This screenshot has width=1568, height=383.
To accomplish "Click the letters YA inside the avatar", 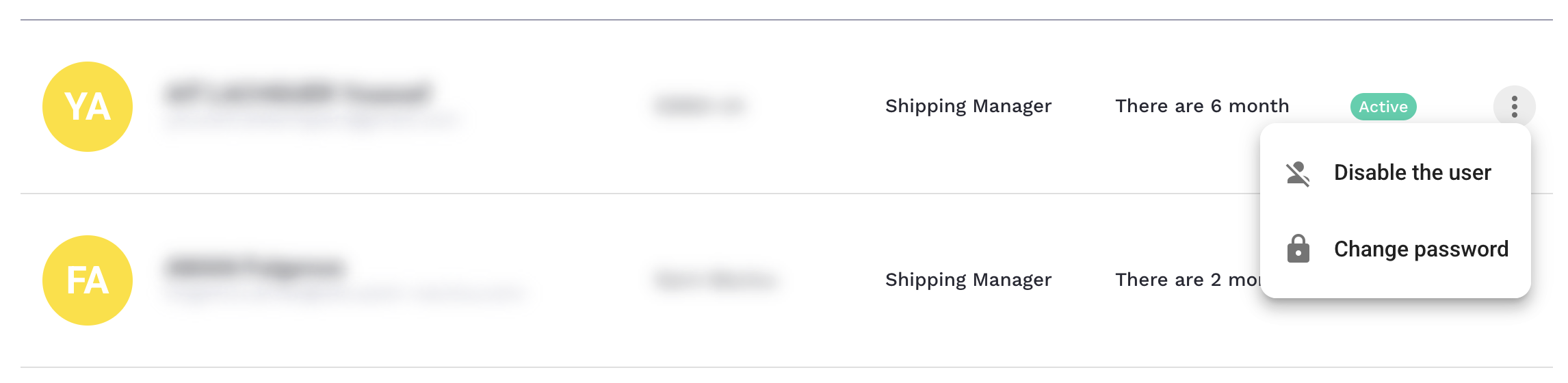I will click(x=88, y=107).
